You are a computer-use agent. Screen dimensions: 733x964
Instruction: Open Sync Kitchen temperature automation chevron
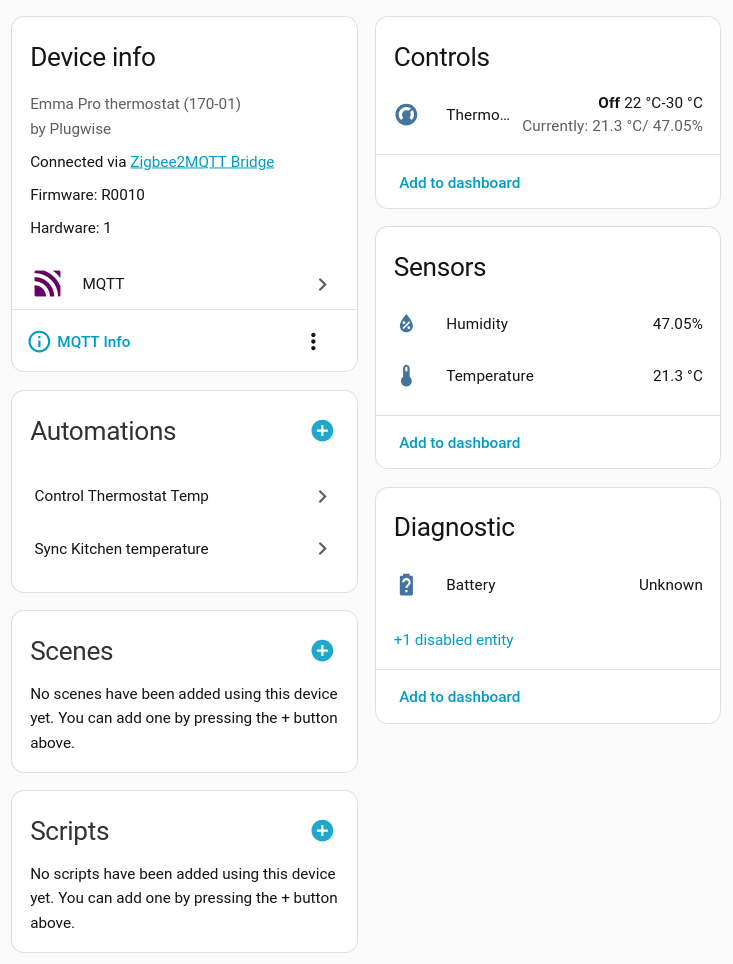(x=322, y=549)
